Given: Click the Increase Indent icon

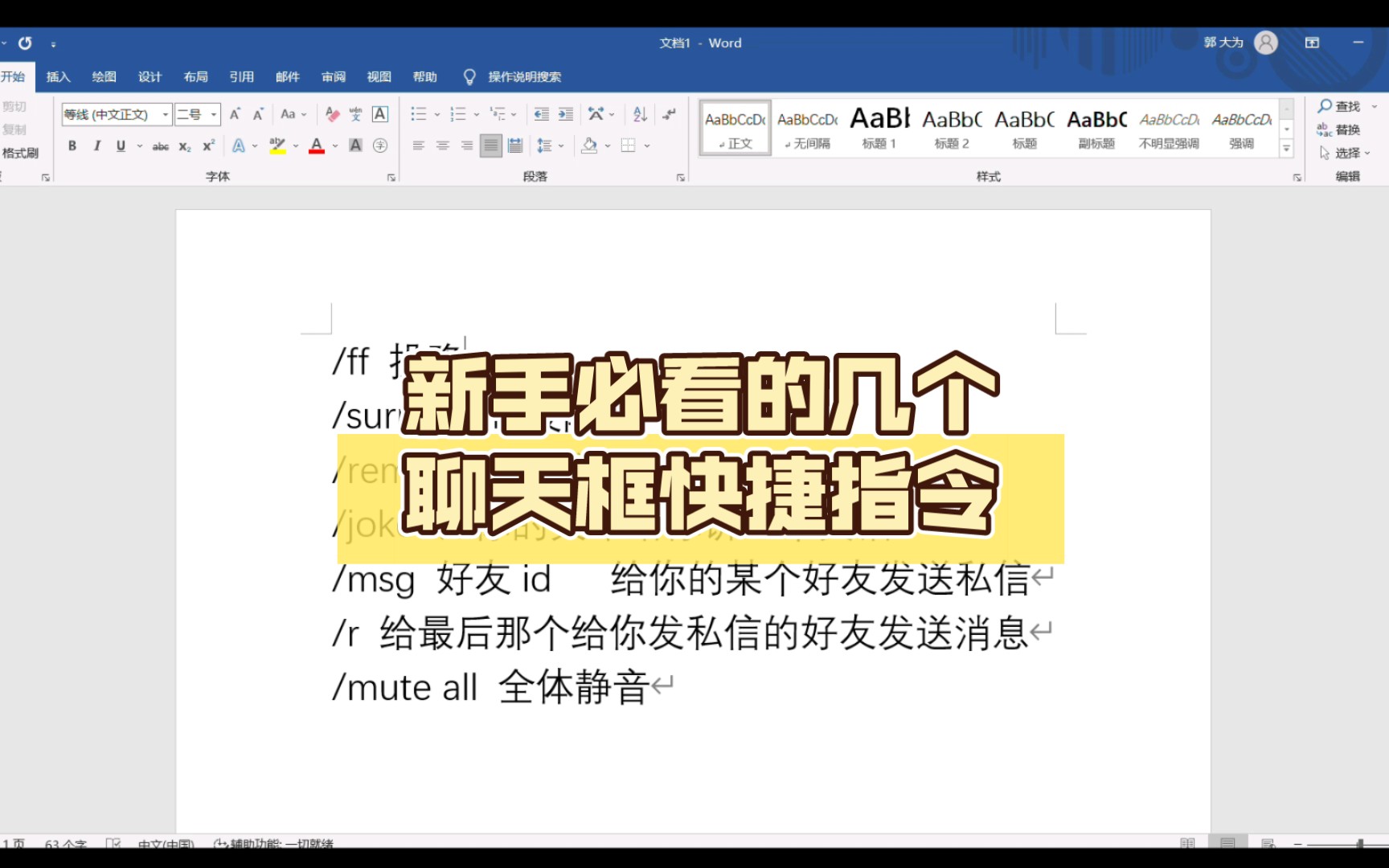Looking at the screenshot, I should click(566, 114).
